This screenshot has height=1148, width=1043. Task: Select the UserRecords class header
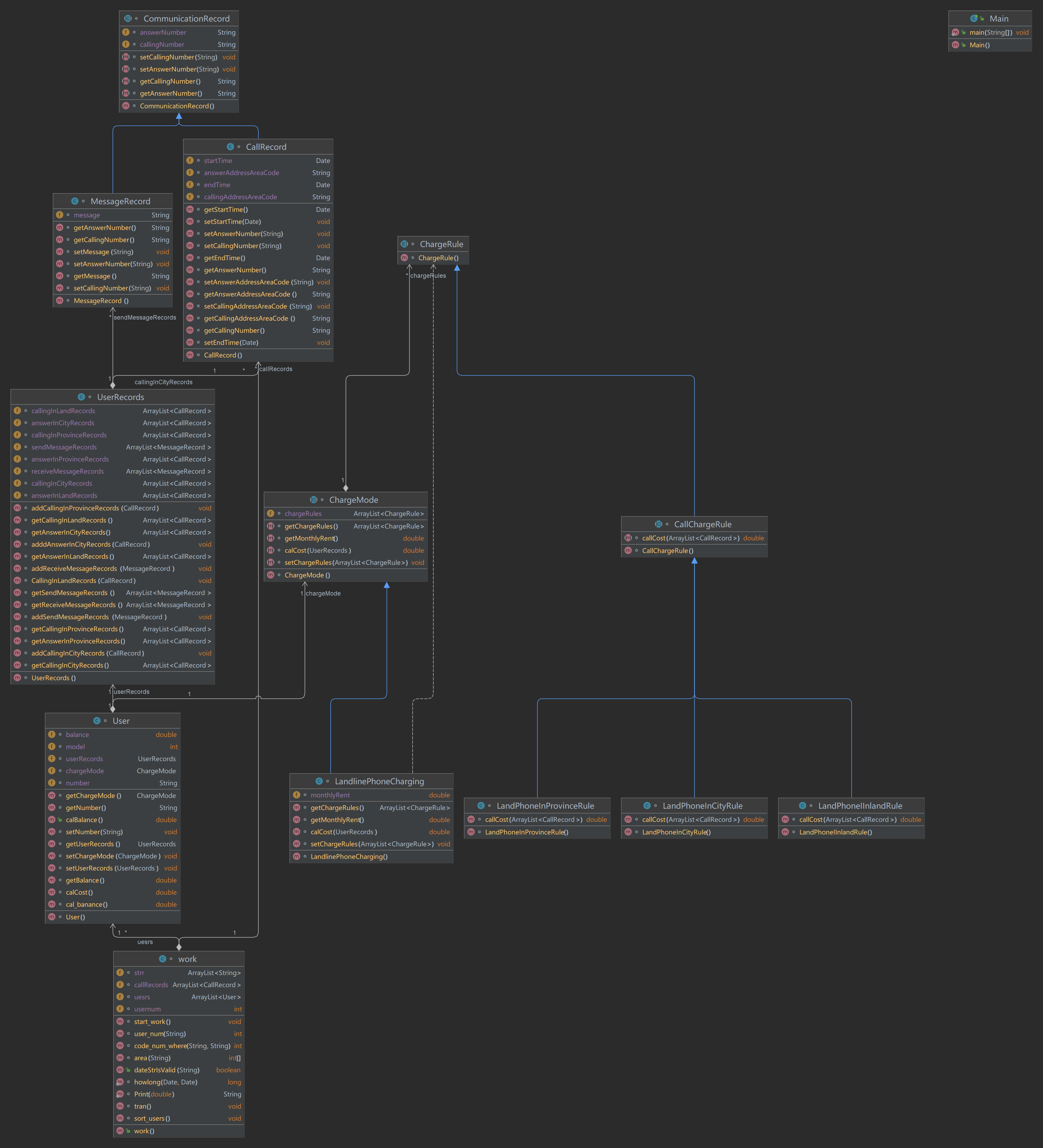(120, 397)
